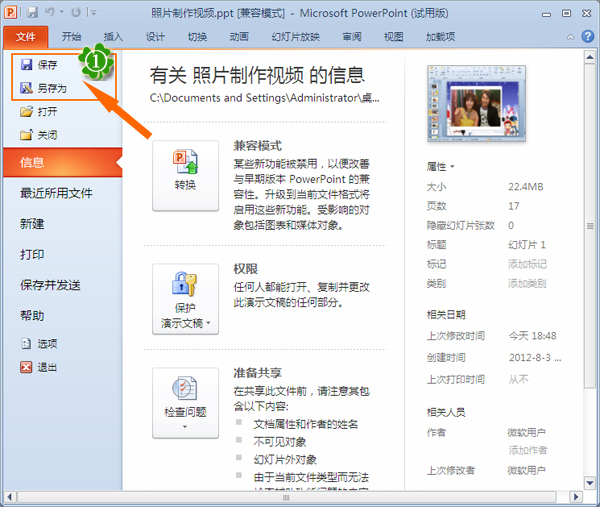600x507 pixels.
Task: Click the title value 幻灯片 1
Action: [x=527, y=245]
